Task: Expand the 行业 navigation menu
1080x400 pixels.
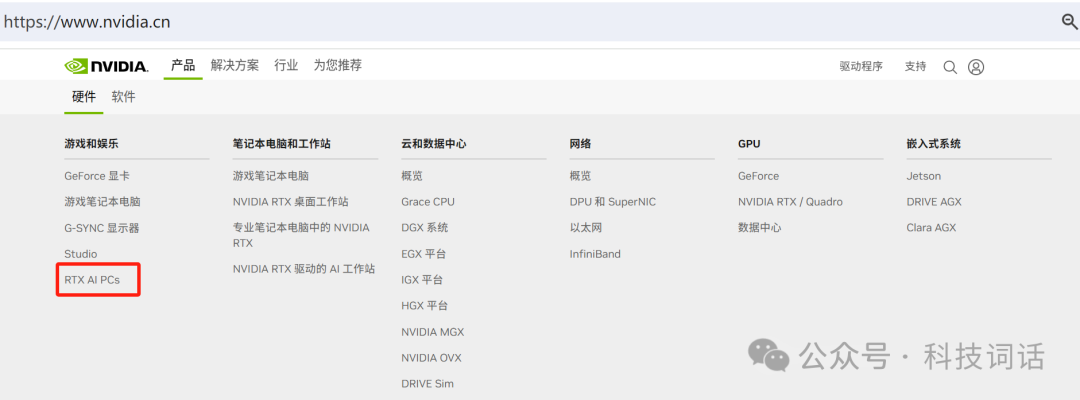Action: pyautogui.click(x=286, y=65)
